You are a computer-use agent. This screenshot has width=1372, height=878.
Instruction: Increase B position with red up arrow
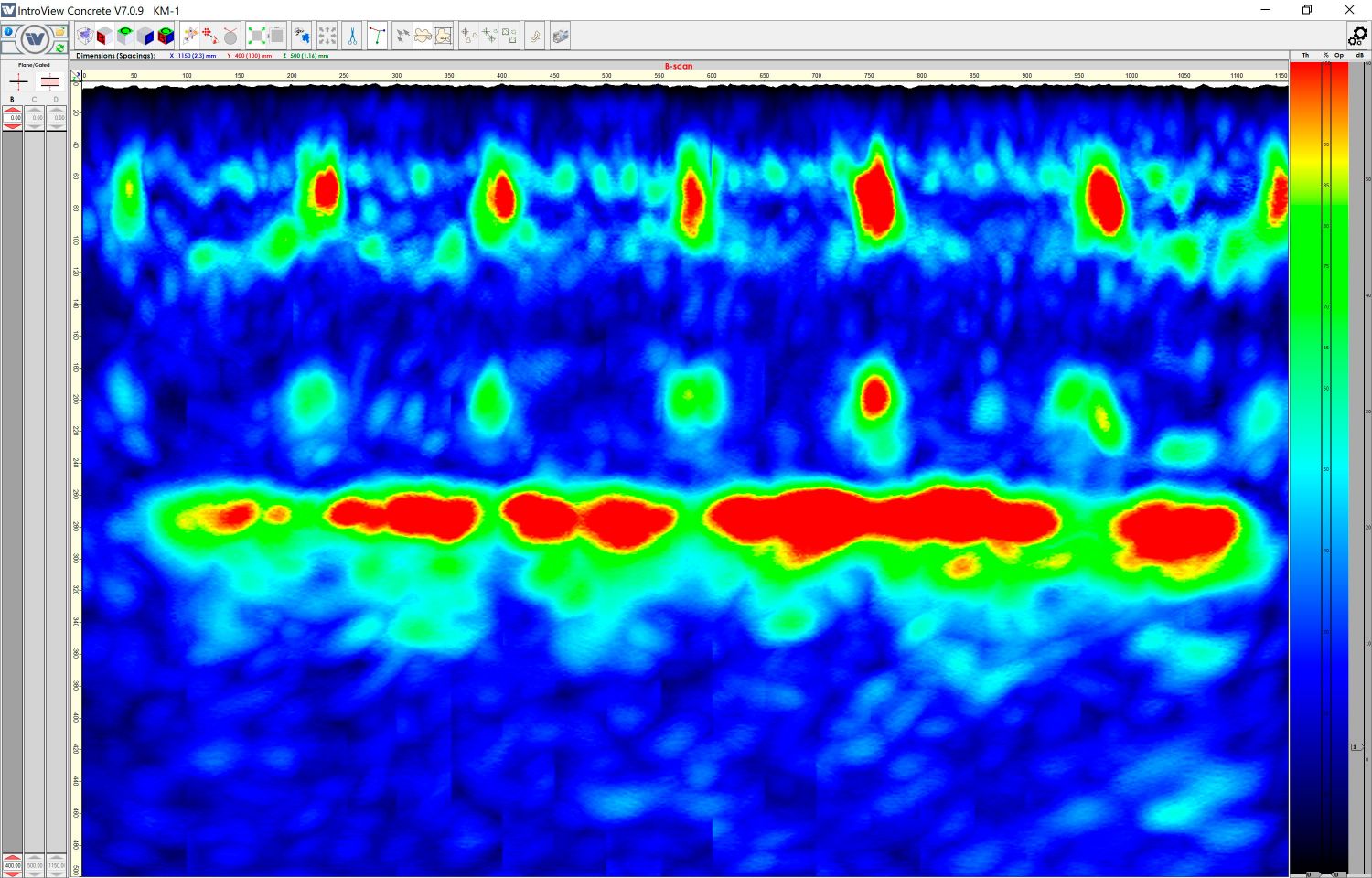pyautogui.click(x=12, y=110)
